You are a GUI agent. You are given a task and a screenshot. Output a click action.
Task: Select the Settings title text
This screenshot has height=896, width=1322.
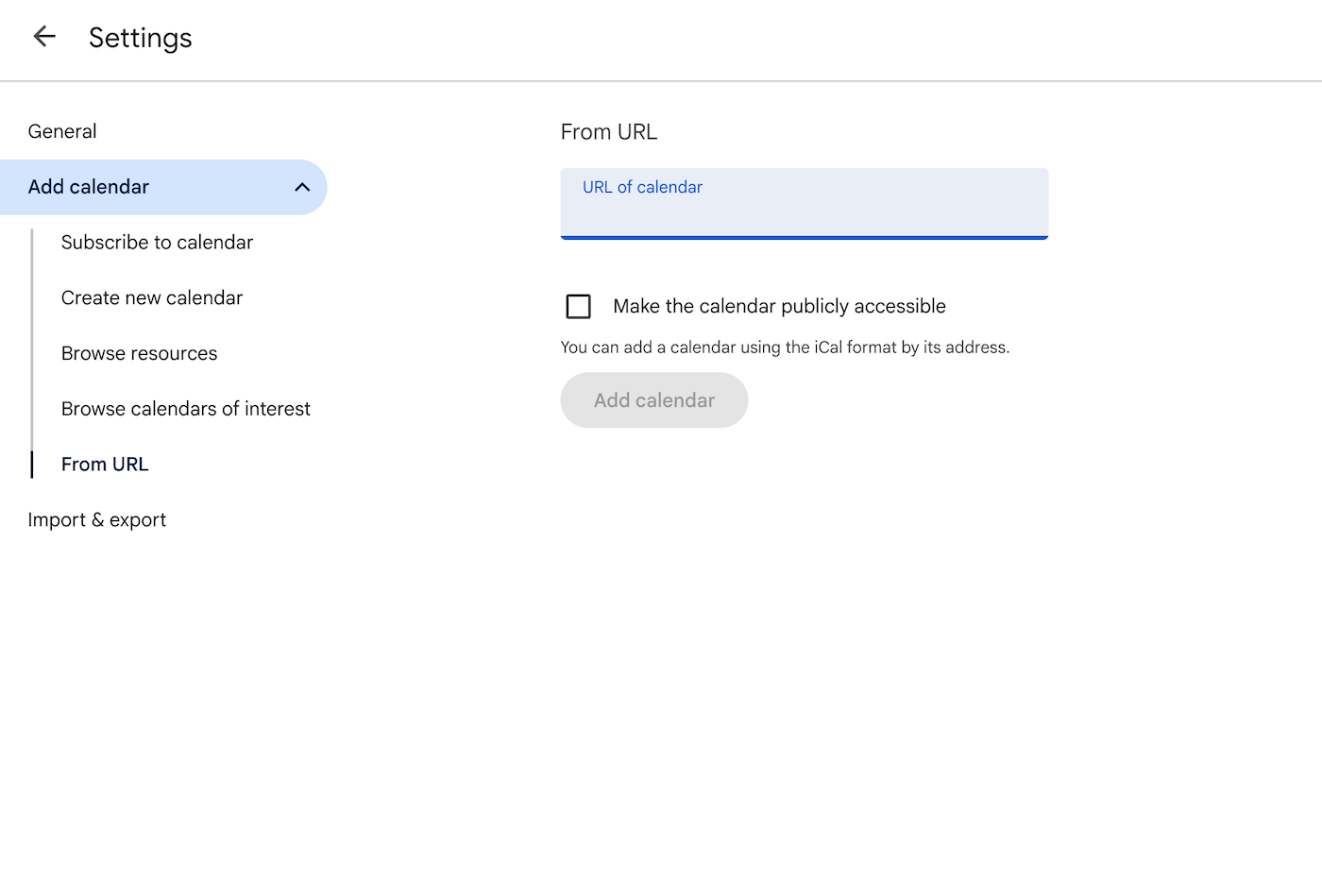pos(140,38)
